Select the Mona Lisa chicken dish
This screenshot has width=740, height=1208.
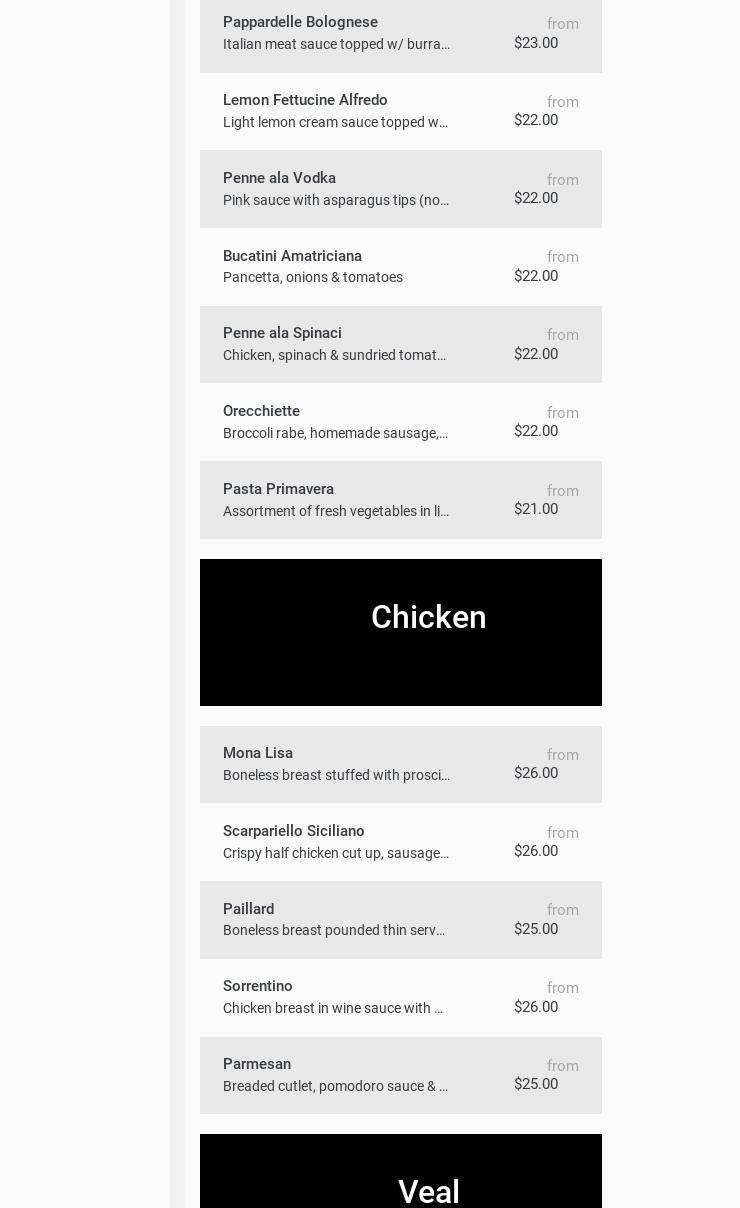[x=258, y=753]
